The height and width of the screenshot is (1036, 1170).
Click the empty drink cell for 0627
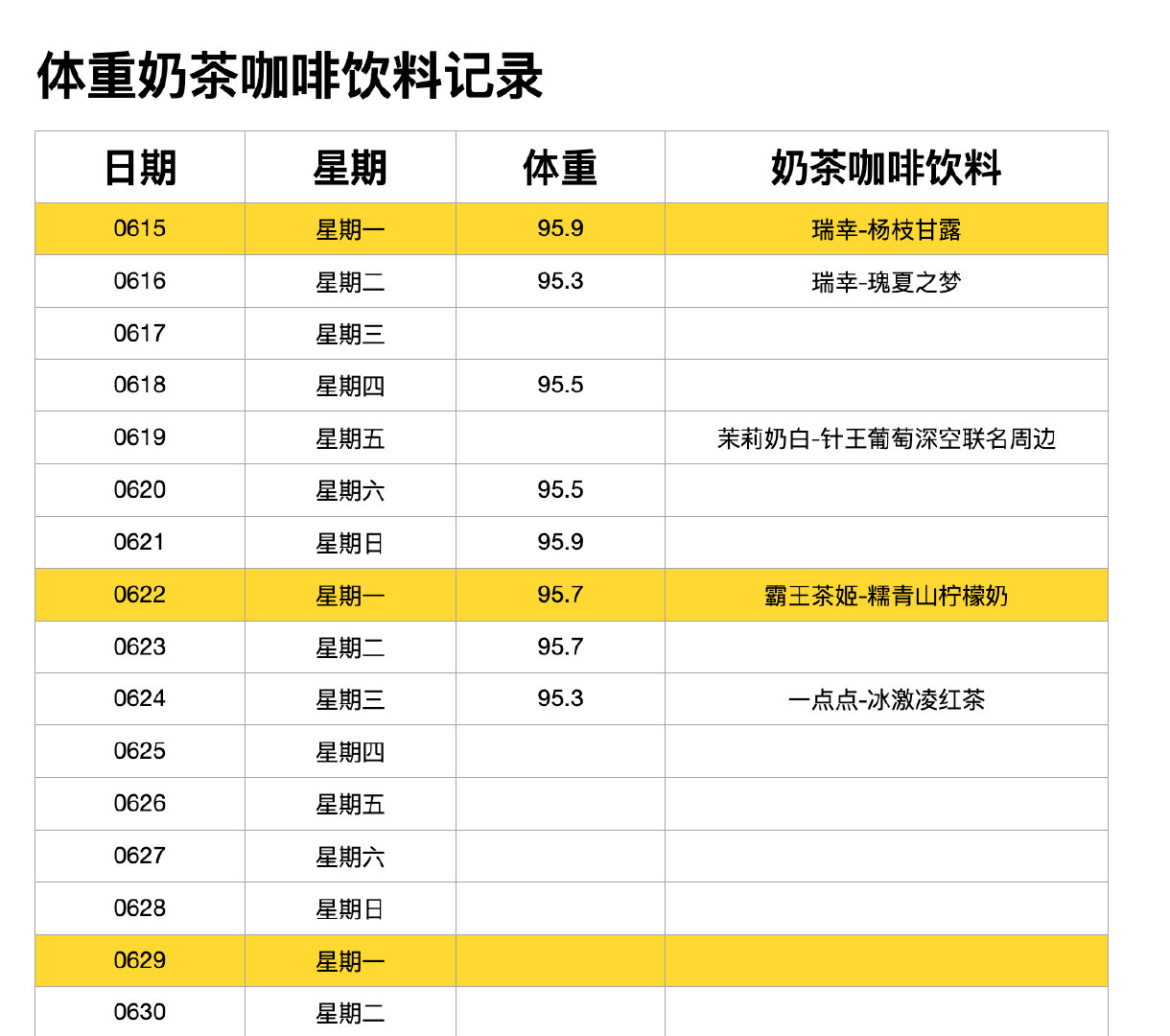pyautogui.click(x=886, y=856)
